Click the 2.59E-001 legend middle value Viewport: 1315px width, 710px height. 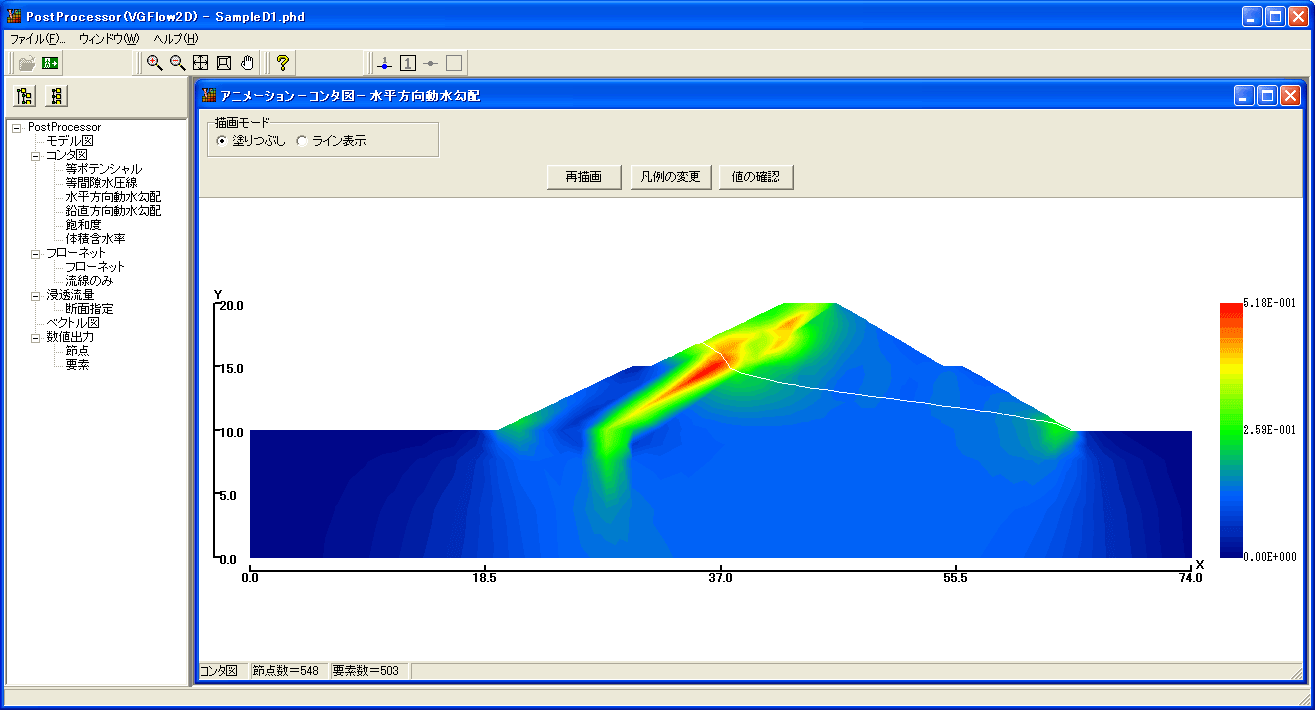(1269, 430)
